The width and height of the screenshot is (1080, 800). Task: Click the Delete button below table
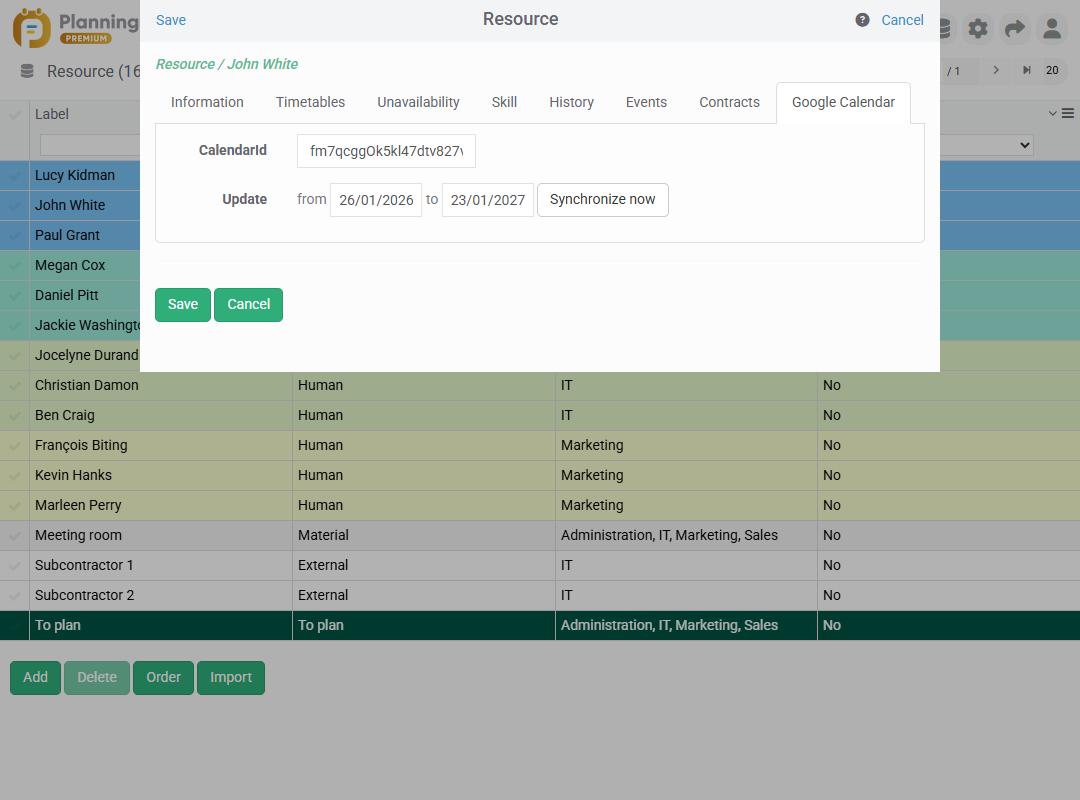click(97, 677)
